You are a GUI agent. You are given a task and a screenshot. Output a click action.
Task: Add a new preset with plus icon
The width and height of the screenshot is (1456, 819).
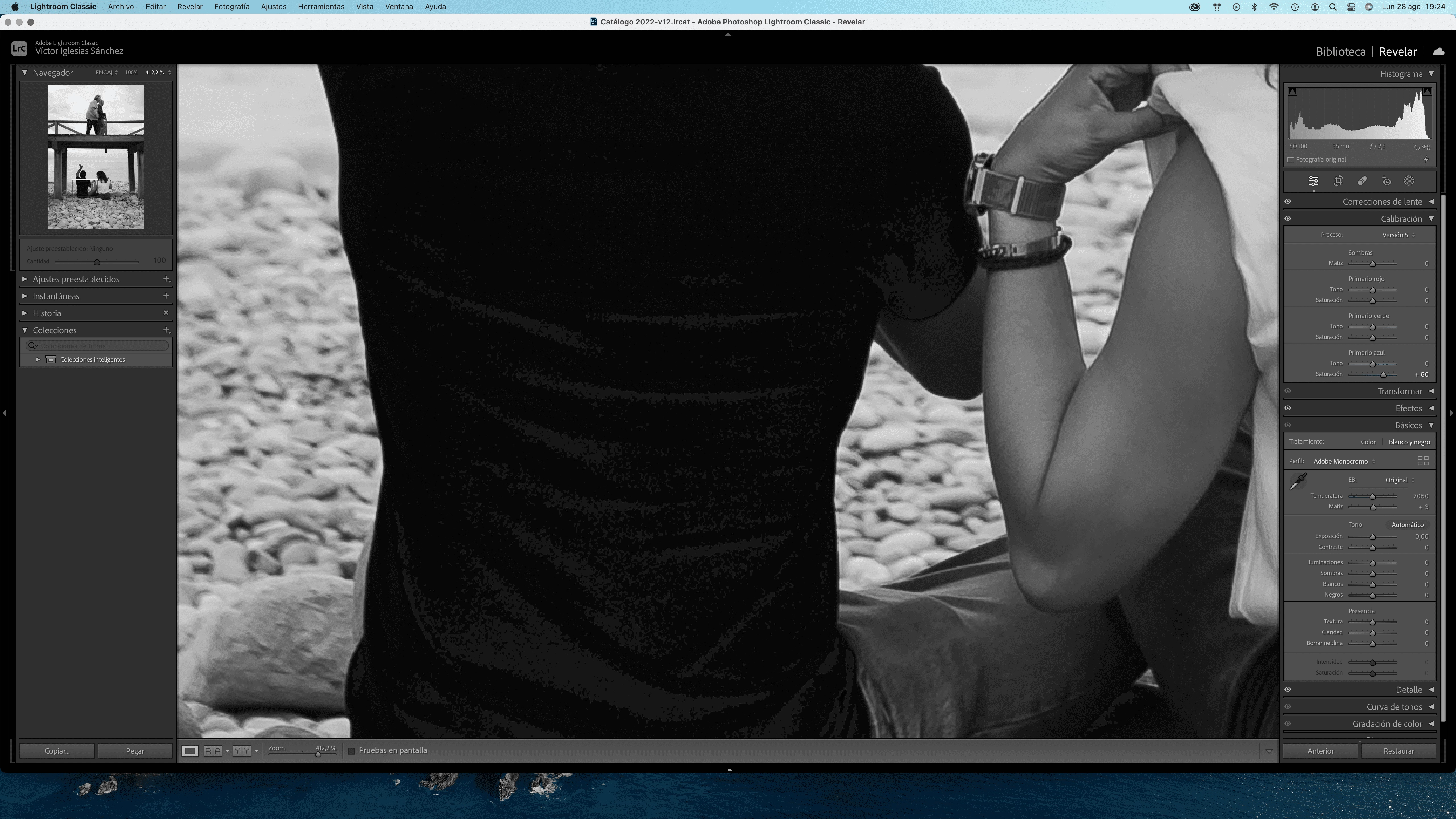(166, 279)
